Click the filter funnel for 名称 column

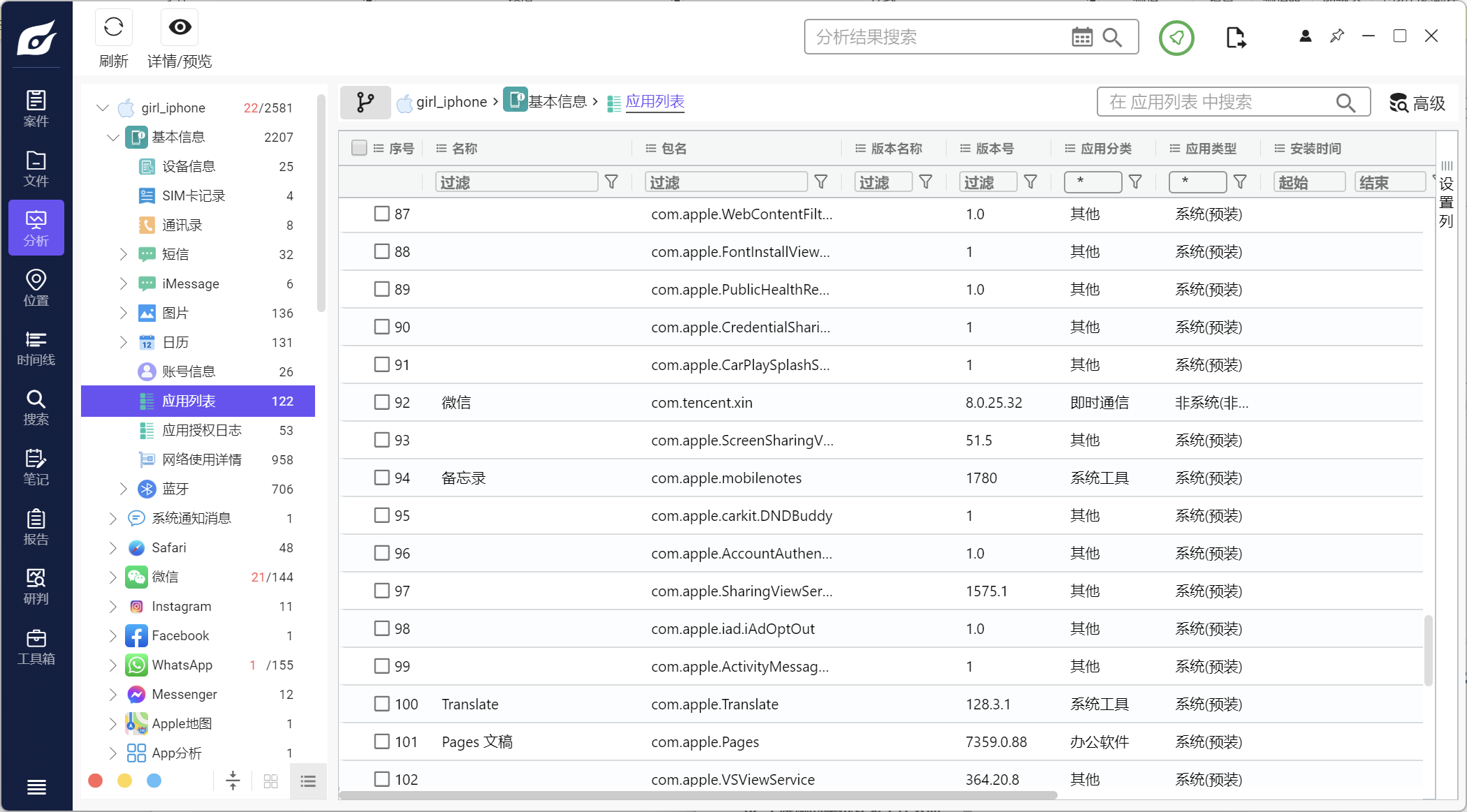(611, 182)
